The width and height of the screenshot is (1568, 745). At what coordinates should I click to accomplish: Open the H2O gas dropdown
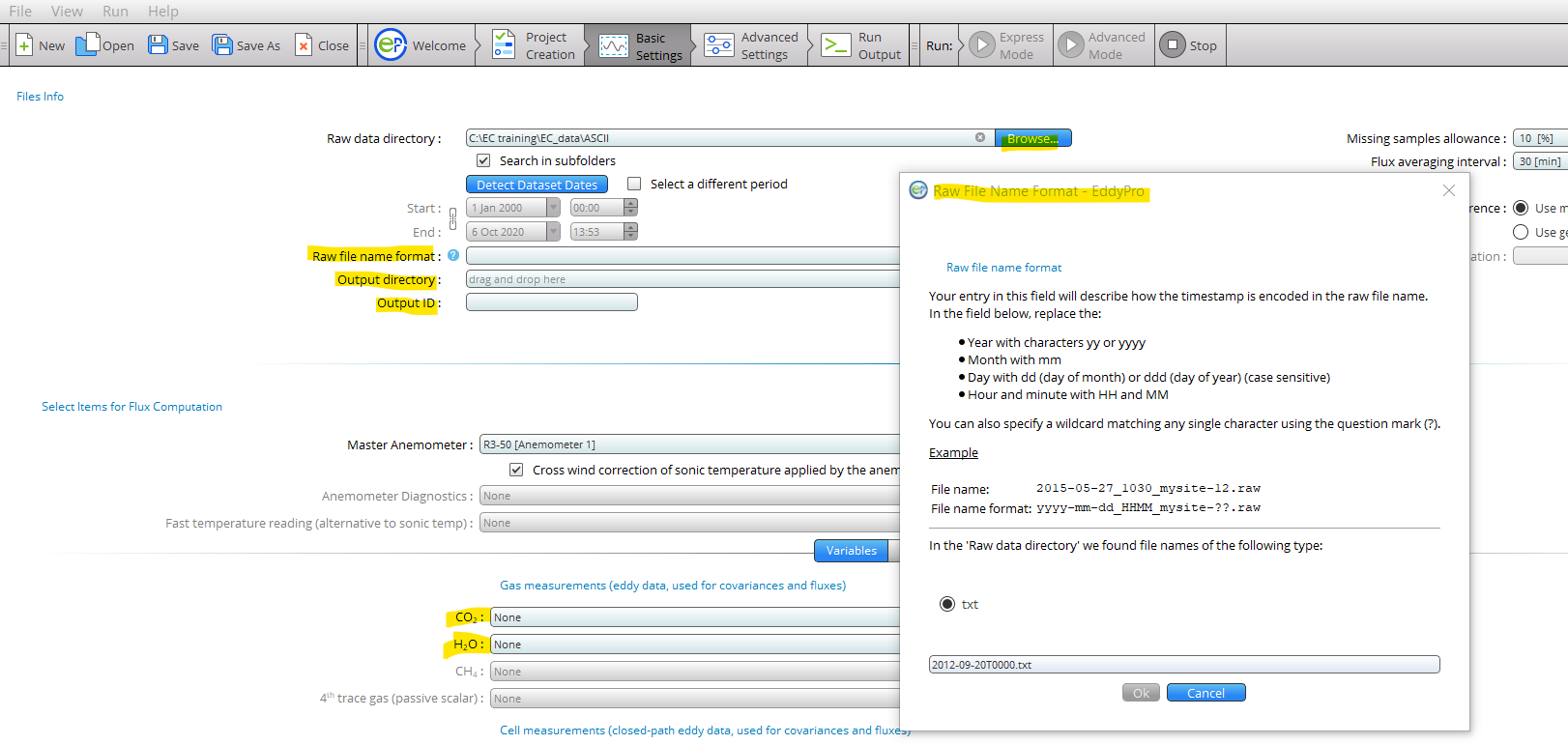pyautogui.click(x=695, y=645)
